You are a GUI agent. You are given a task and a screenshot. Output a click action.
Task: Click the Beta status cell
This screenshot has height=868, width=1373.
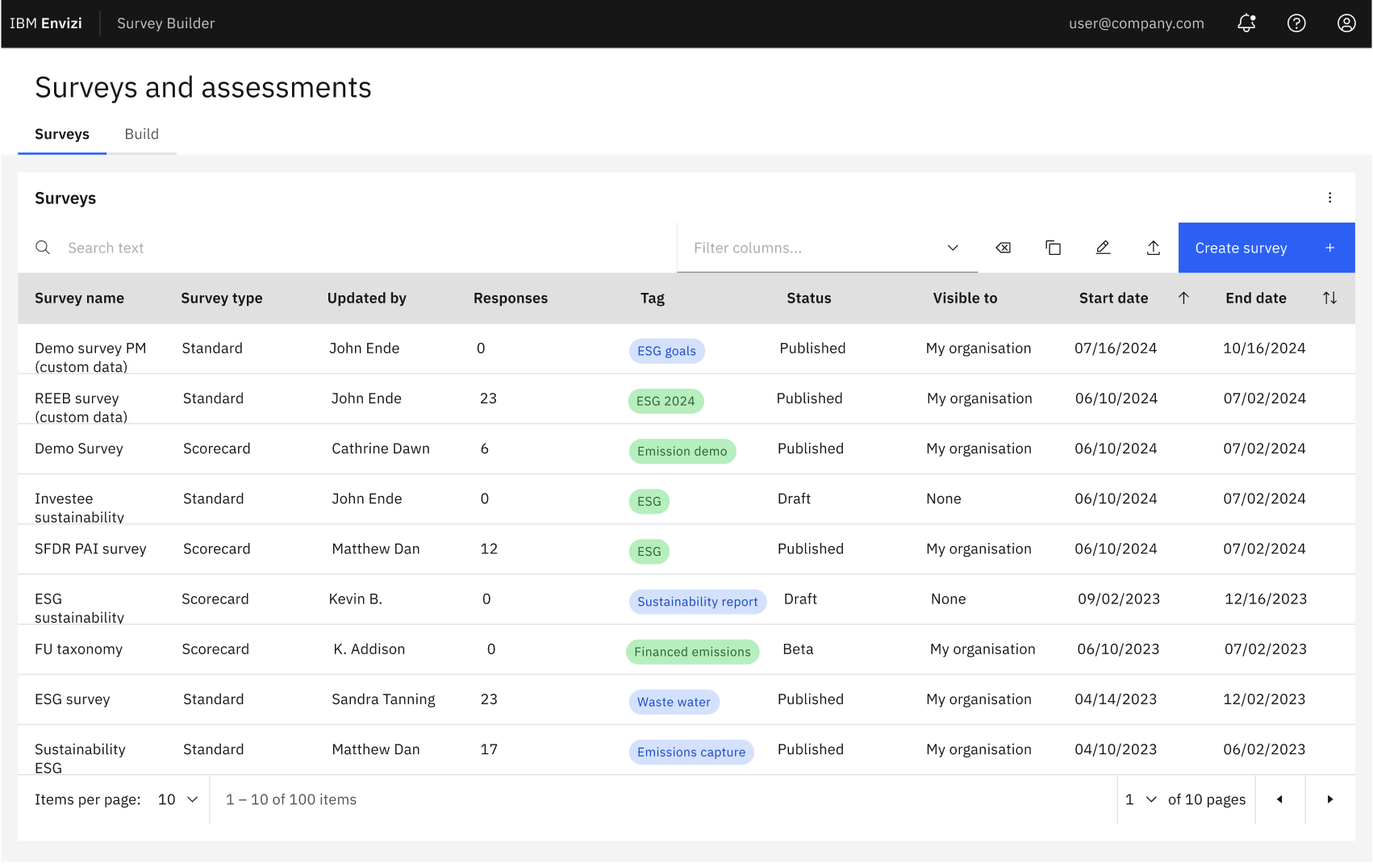click(798, 649)
